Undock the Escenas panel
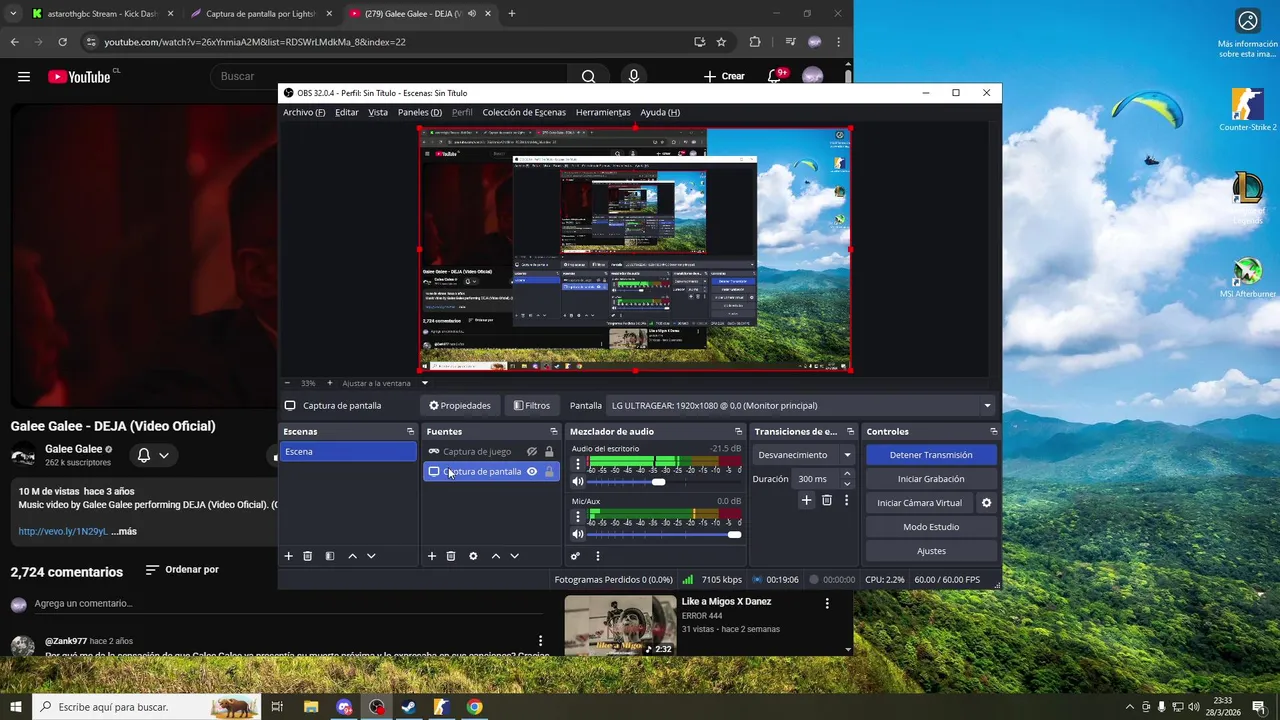This screenshot has height=720, width=1280. click(x=410, y=432)
